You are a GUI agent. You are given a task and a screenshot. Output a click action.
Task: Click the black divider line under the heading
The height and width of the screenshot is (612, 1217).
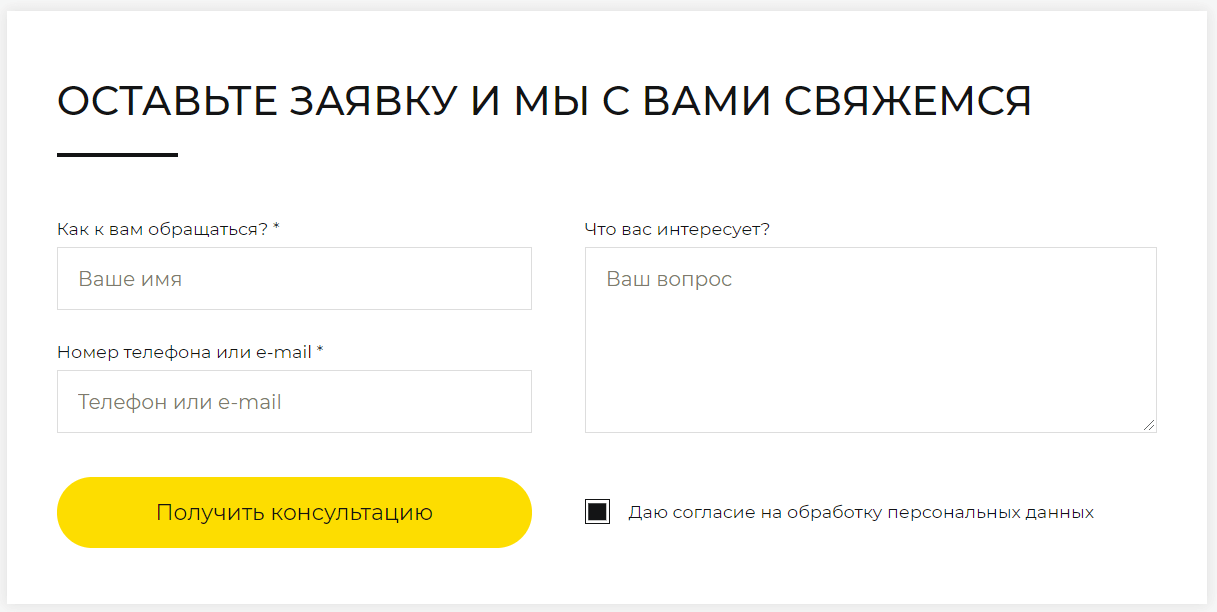(x=117, y=154)
